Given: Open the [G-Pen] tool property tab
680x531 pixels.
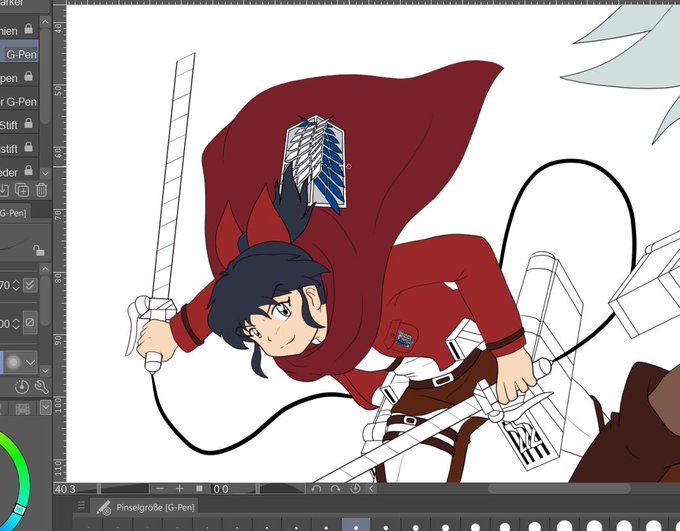Looking at the screenshot, I should point(14,213).
